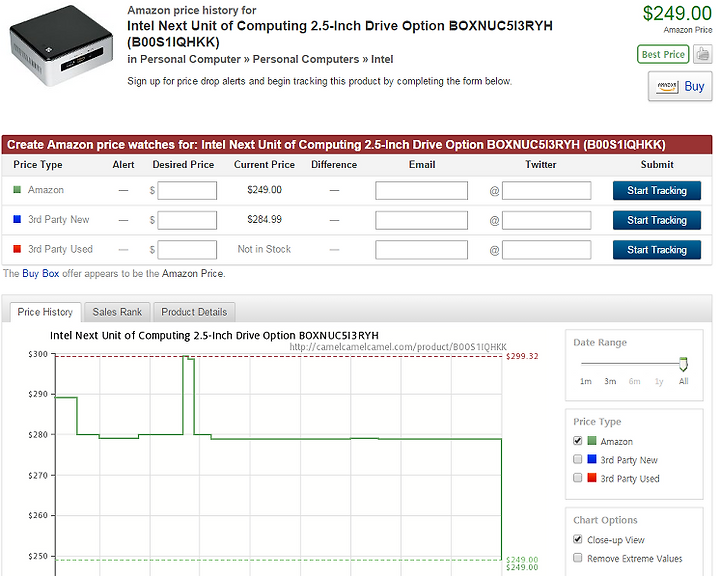Viewport: 720px width, 576px height.
Task: Switch to the Price History tab
Action: click(x=45, y=312)
